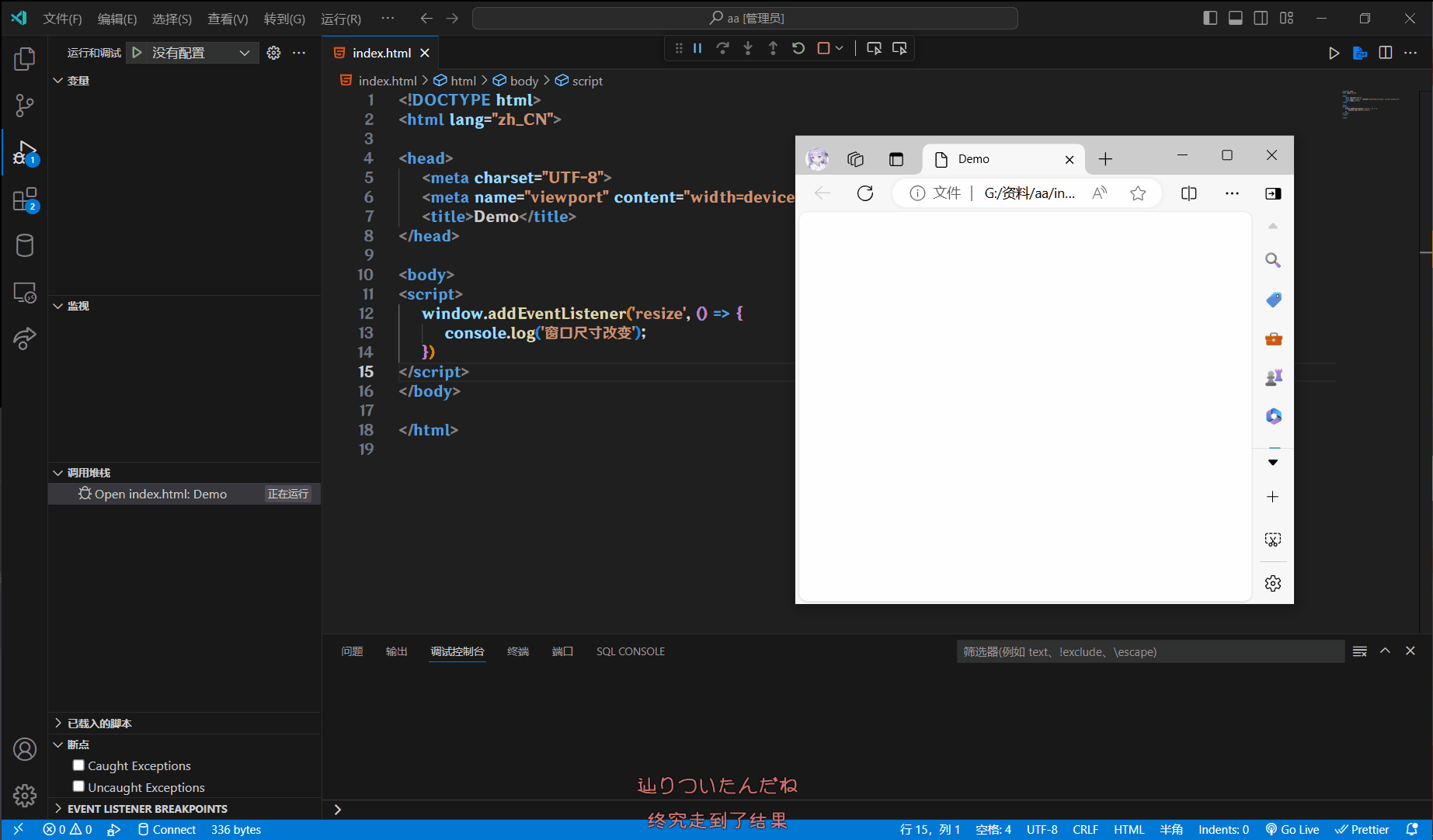The height and width of the screenshot is (840, 1433).
Task: Focus the debug console filter input
Action: pos(1150,651)
